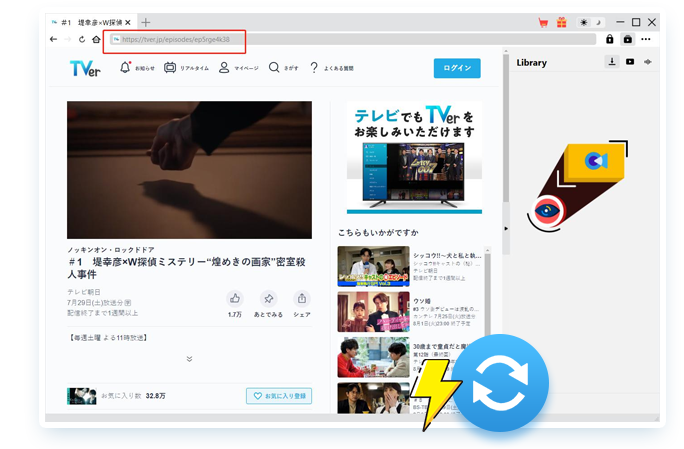Close the '#1 堤幸彦×W探偵' tab

point(128,22)
